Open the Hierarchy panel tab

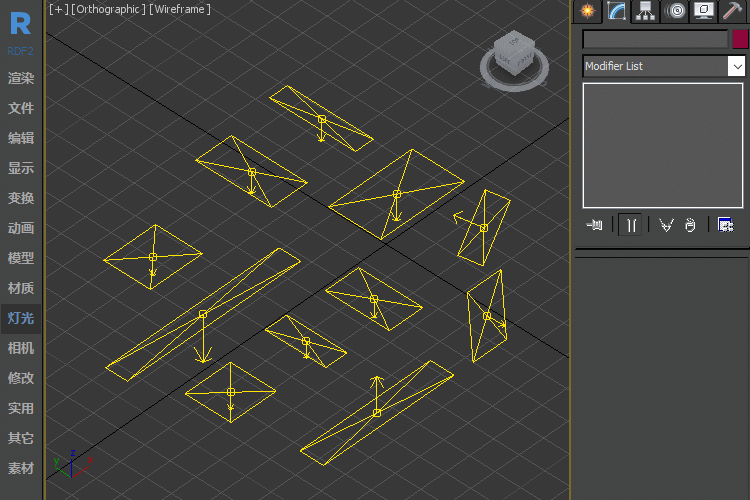tap(645, 11)
